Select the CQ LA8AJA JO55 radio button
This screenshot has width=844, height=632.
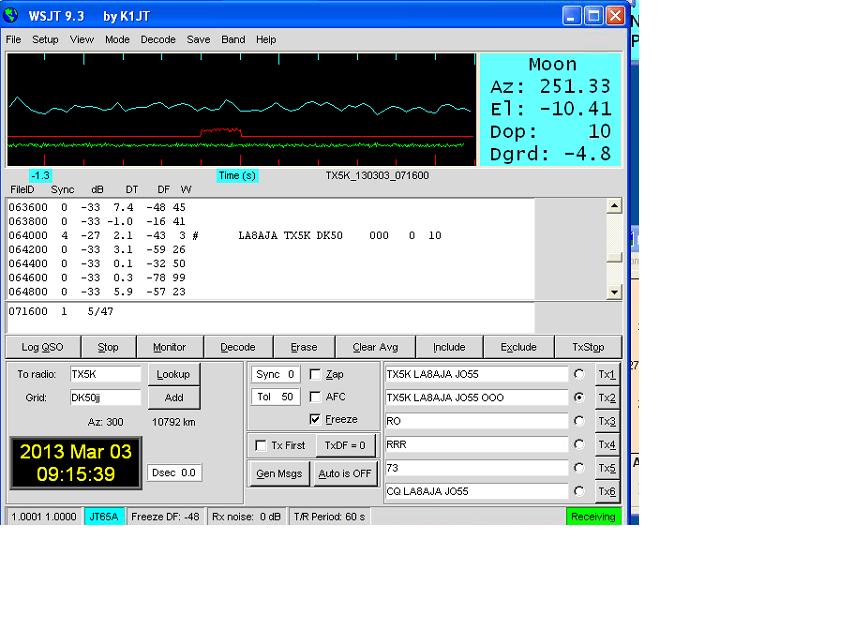(579, 491)
